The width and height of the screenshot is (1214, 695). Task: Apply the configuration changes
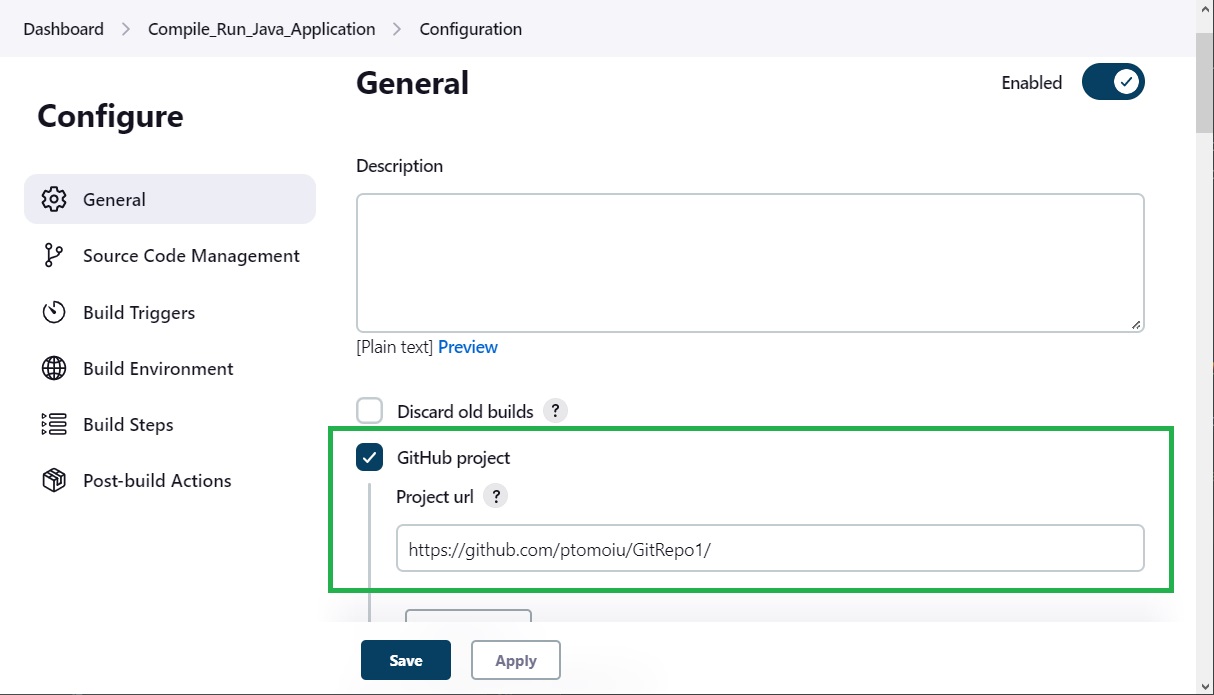coord(516,660)
